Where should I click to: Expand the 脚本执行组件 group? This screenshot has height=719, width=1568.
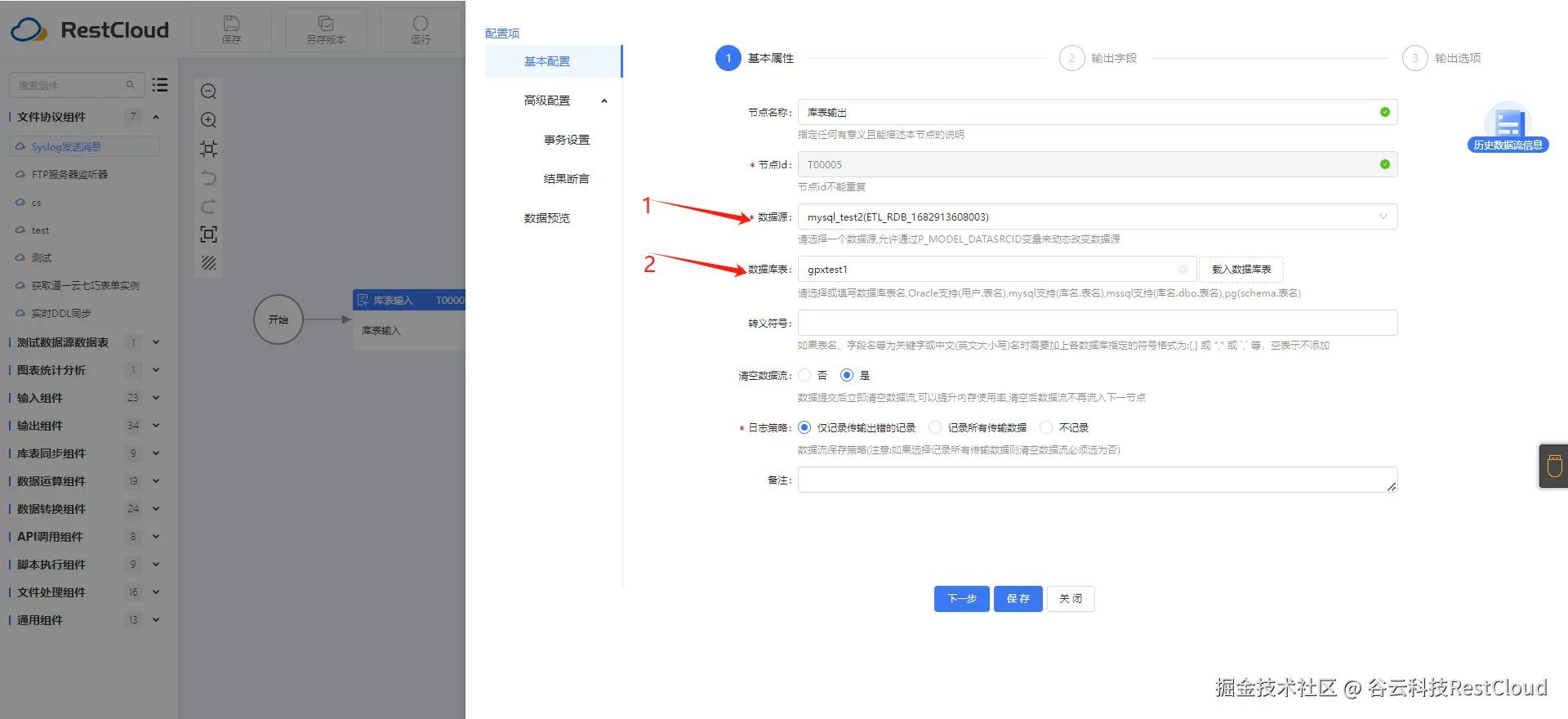pos(156,565)
